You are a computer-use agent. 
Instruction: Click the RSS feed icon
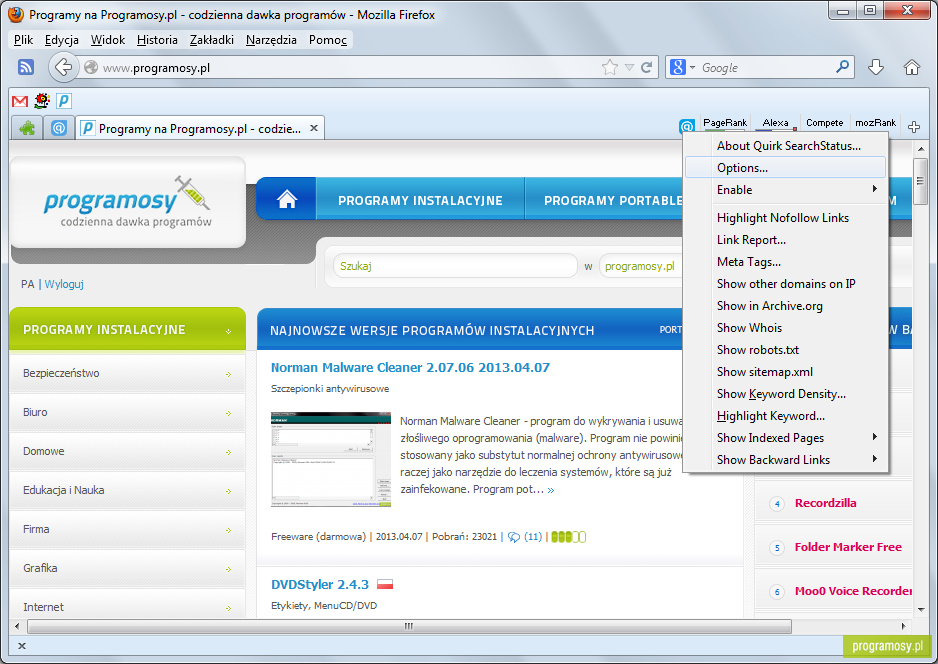click(x=26, y=67)
